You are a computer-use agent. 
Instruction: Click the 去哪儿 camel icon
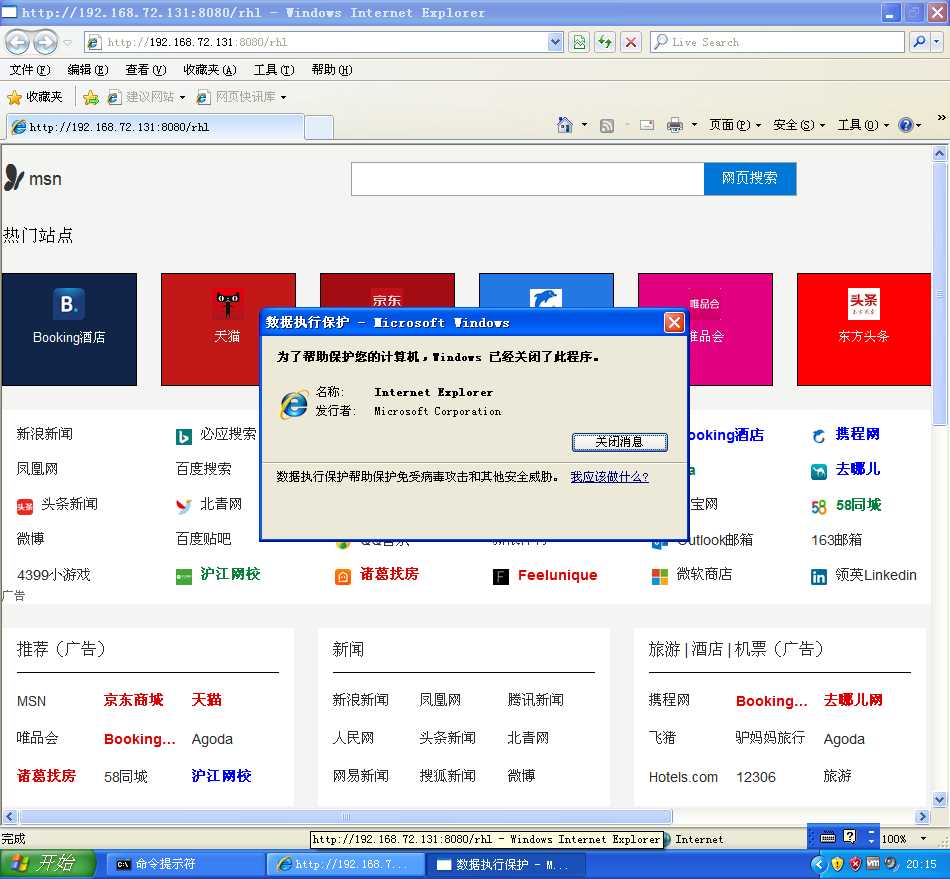point(819,471)
